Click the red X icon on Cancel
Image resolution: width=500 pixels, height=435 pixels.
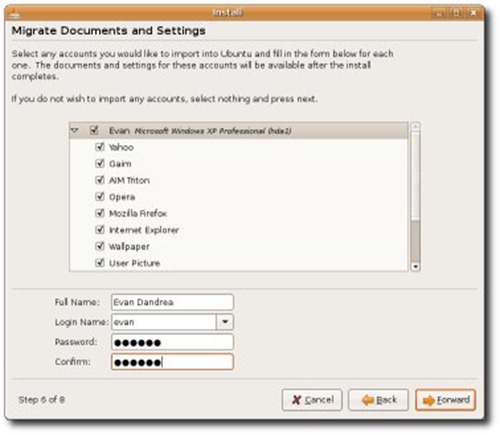click(296, 400)
